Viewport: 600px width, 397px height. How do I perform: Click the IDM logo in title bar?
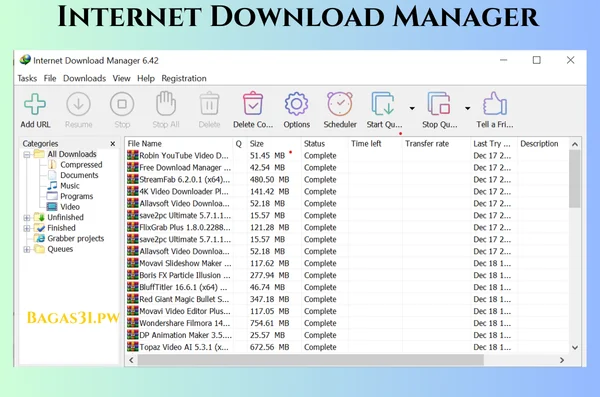click(x=25, y=60)
